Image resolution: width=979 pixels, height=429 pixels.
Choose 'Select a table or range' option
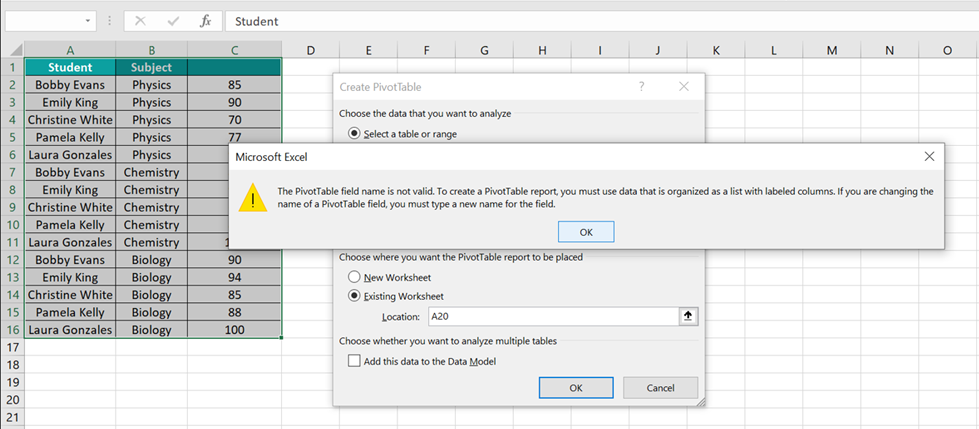[355, 134]
